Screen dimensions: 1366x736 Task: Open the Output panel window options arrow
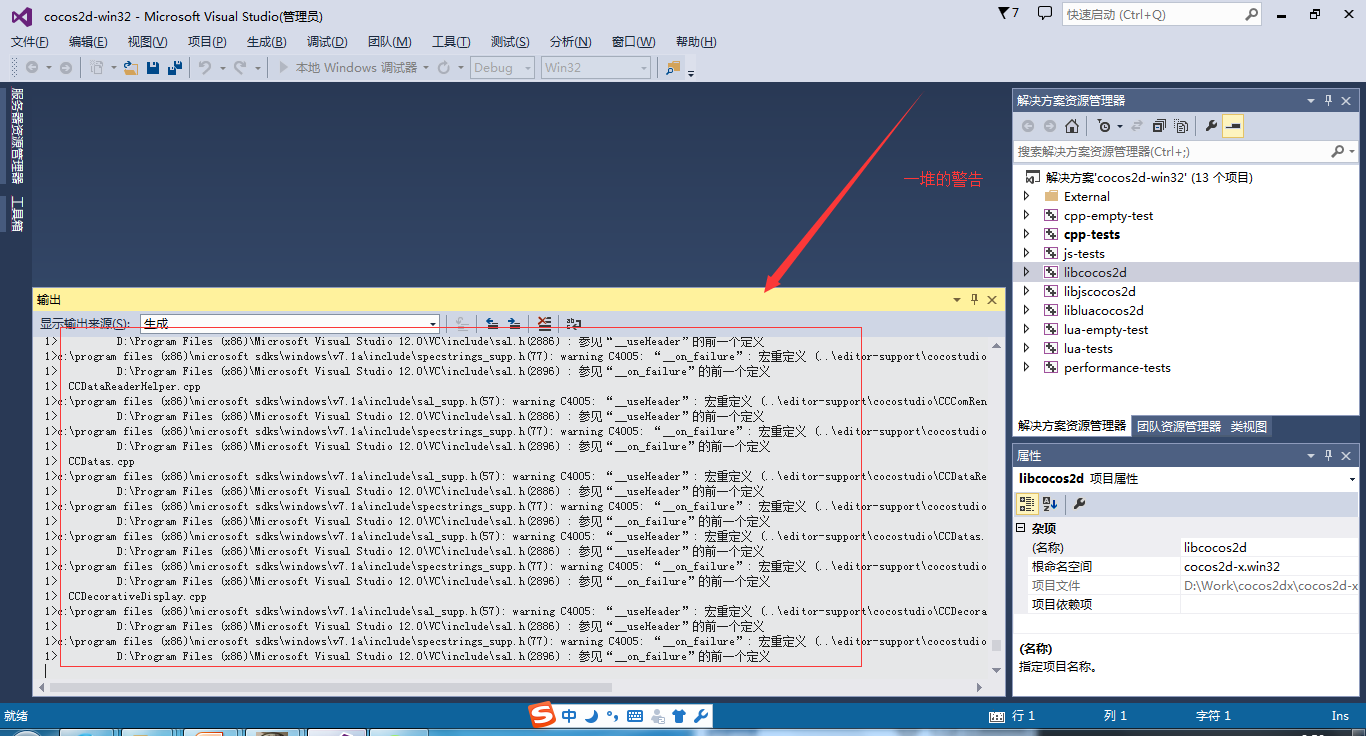956,299
